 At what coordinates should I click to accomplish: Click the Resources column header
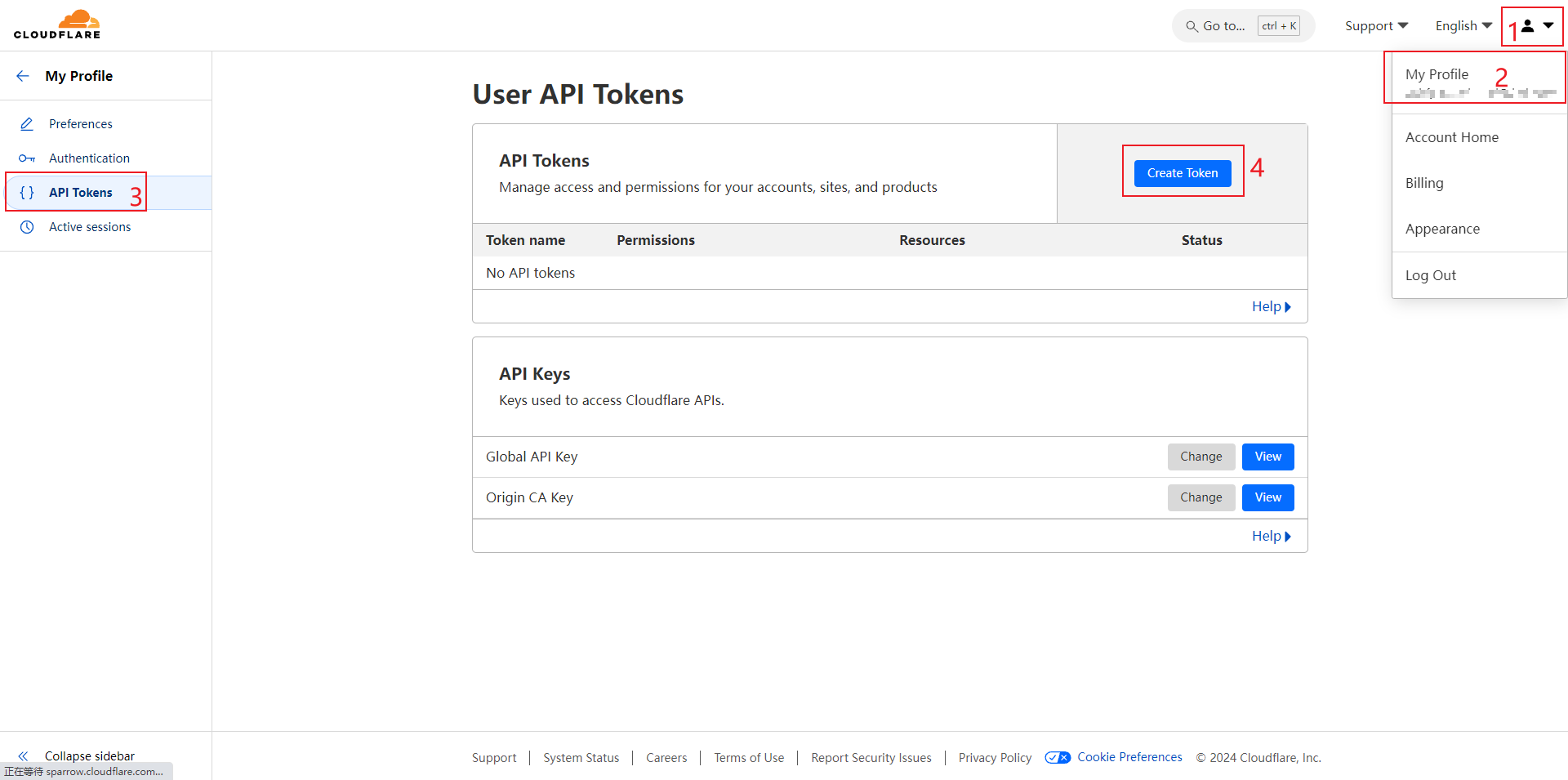[933, 240]
